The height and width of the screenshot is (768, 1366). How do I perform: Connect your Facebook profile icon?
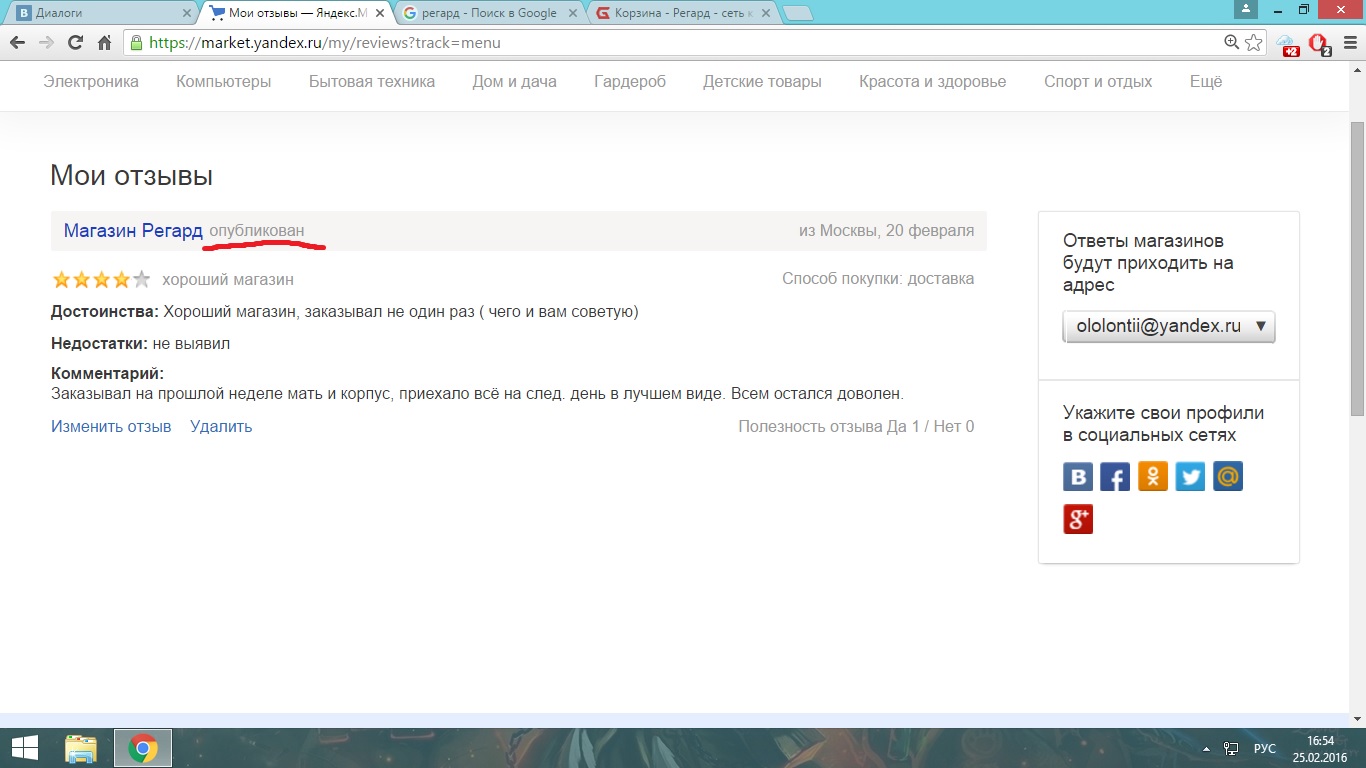[x=1115, y=477]
